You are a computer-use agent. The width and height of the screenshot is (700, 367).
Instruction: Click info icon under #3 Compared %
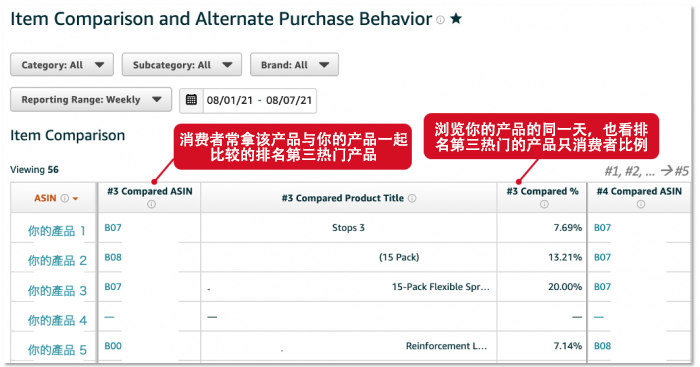click(x=544, y=204)
